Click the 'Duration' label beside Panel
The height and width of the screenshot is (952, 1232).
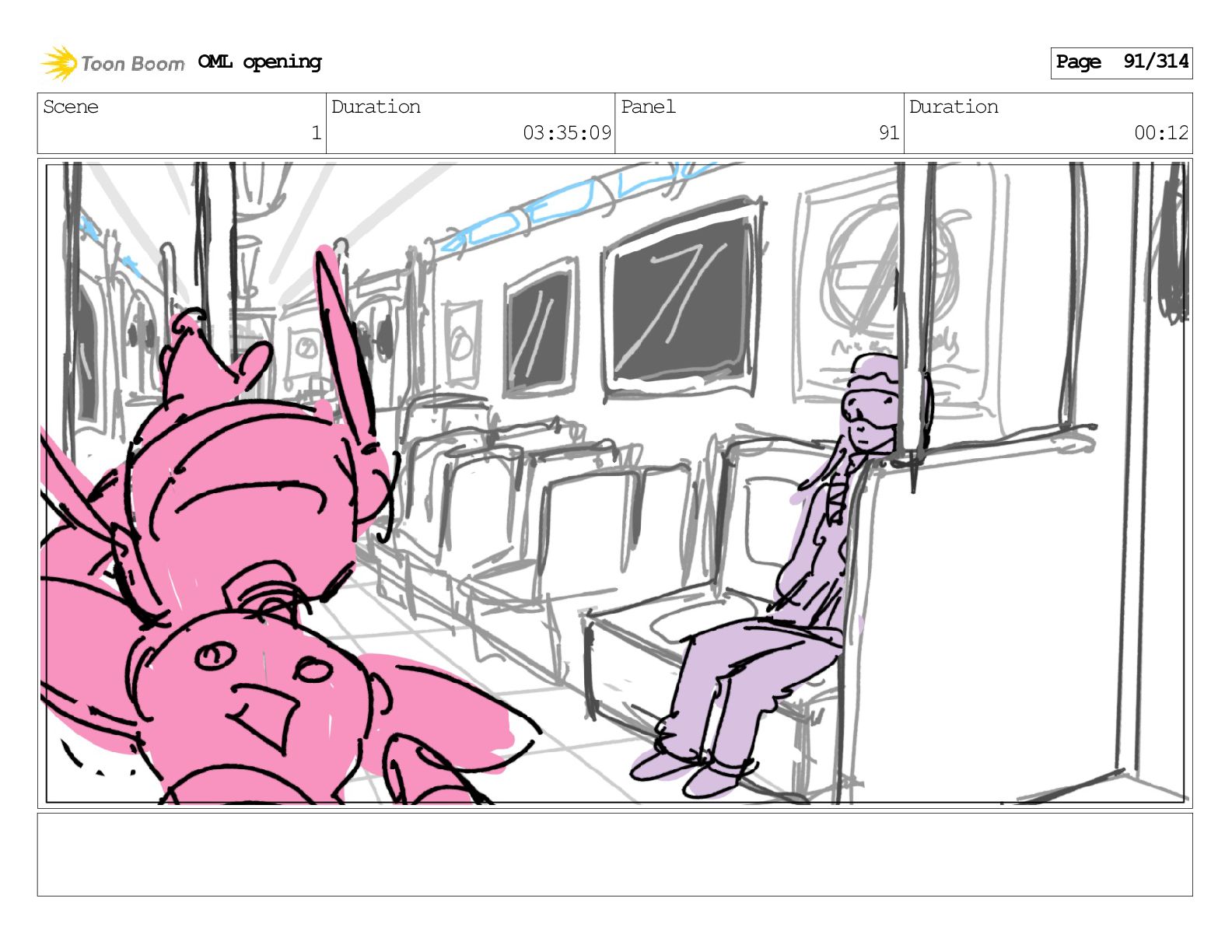(954, 107)
